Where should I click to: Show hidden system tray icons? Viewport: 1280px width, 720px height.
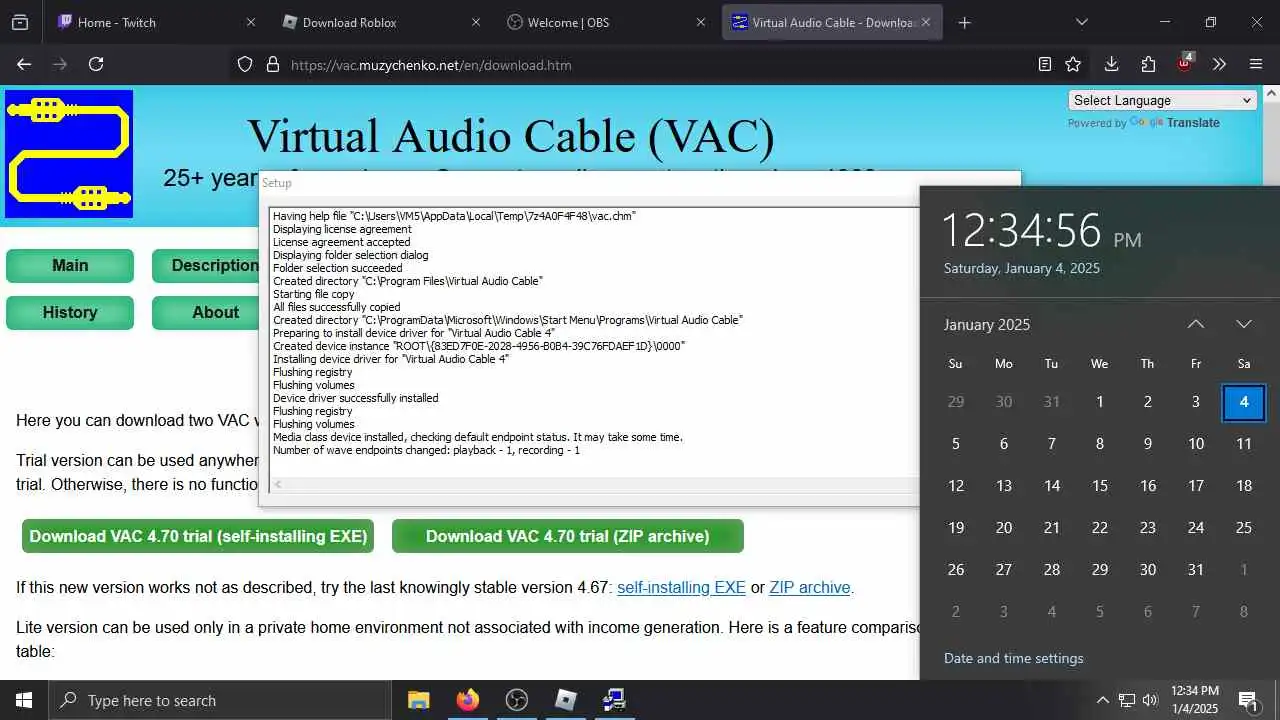coord(1102,700)
